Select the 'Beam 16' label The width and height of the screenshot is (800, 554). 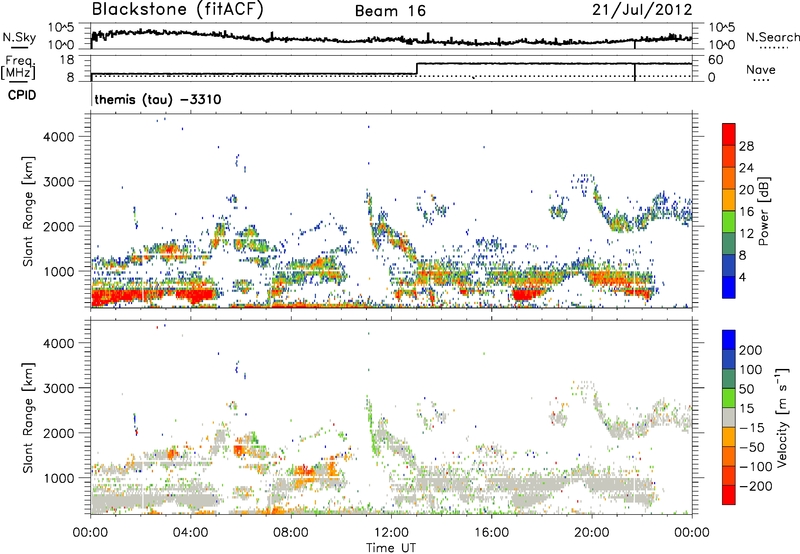(390, 11)
